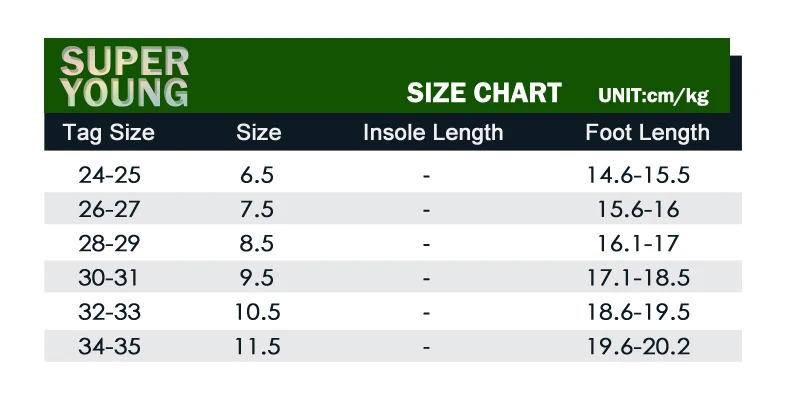Select tag size 24-25 cell
This screenshot has width=792, height=400.
(109, 175)
